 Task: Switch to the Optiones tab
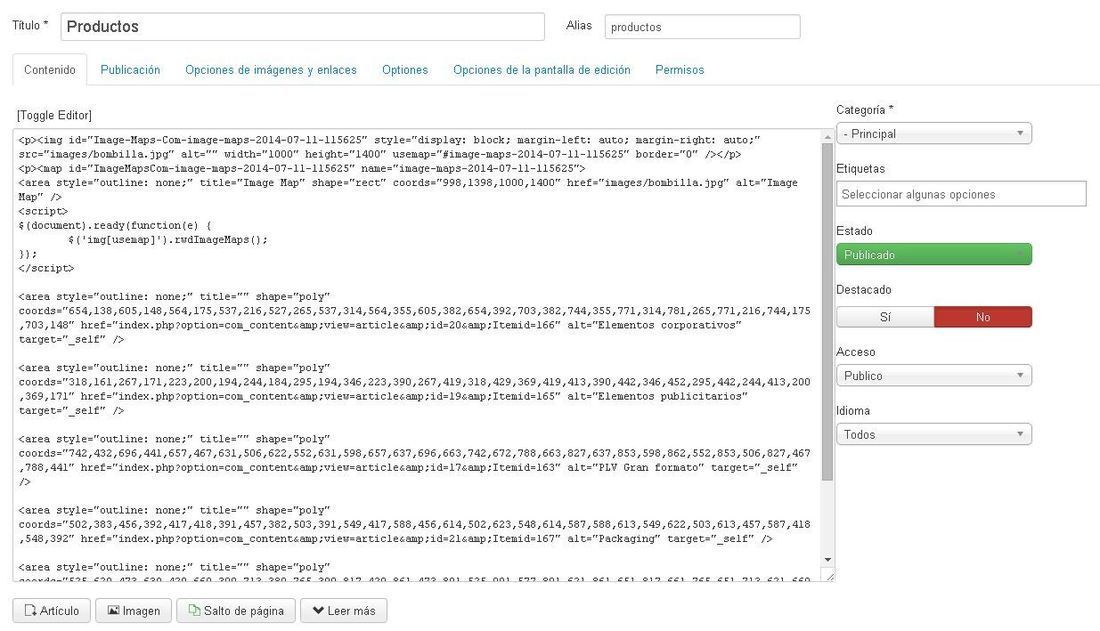pos(405,70)
